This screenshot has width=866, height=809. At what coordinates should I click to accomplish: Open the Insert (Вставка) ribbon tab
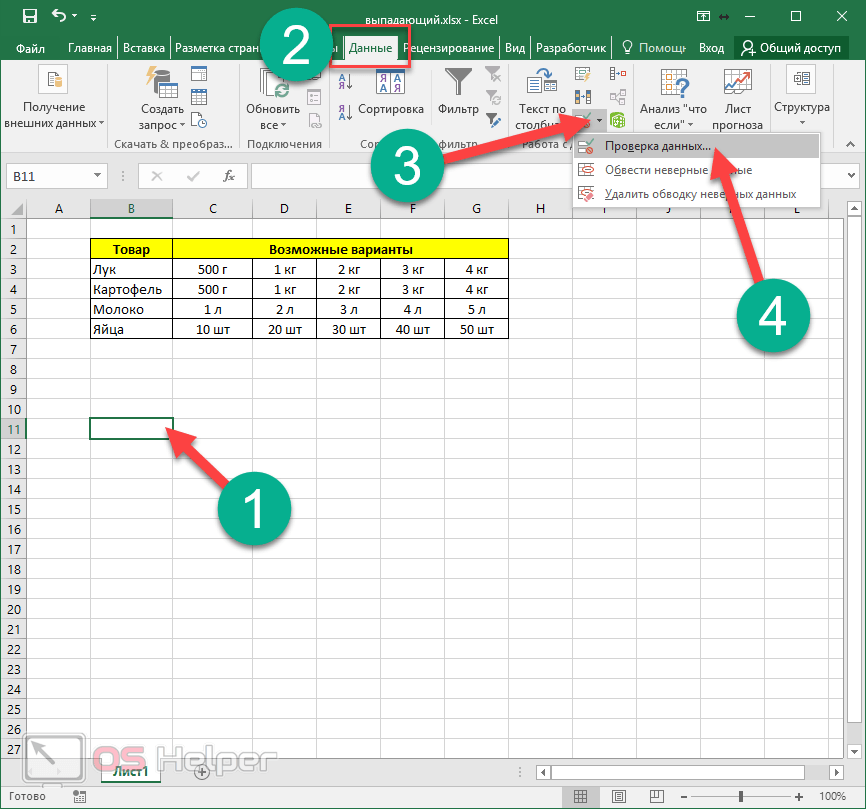pos(144,48)
